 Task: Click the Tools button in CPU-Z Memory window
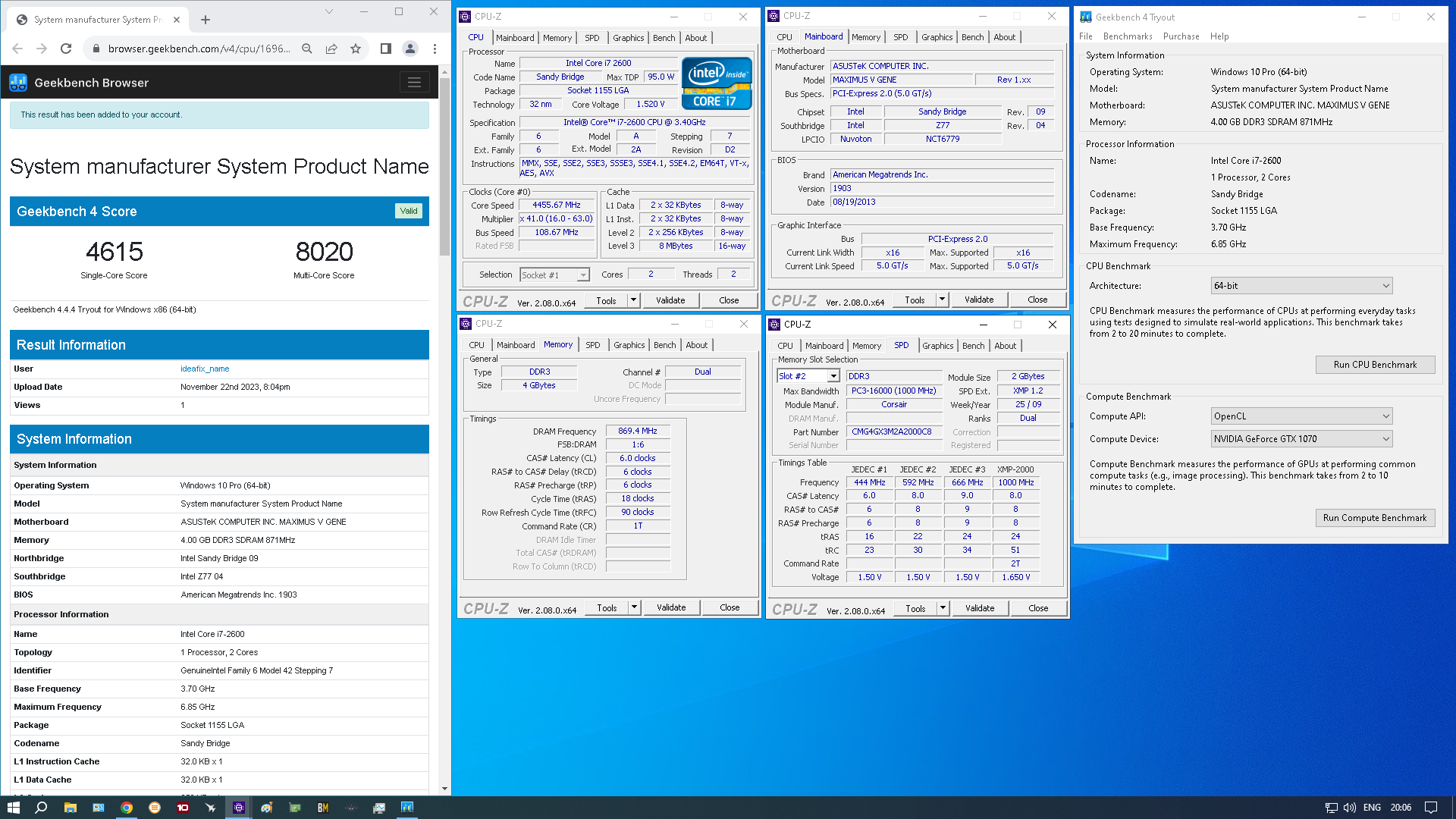click(607, 607)
